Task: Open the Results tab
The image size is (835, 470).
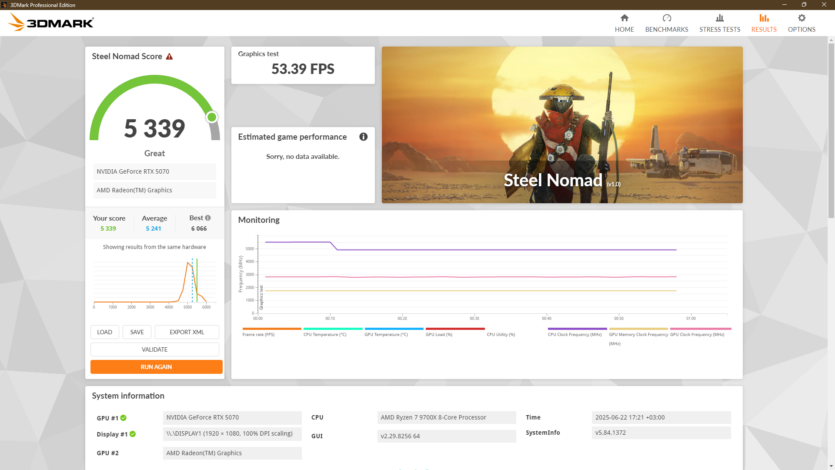Action: [x=764, y=23]
